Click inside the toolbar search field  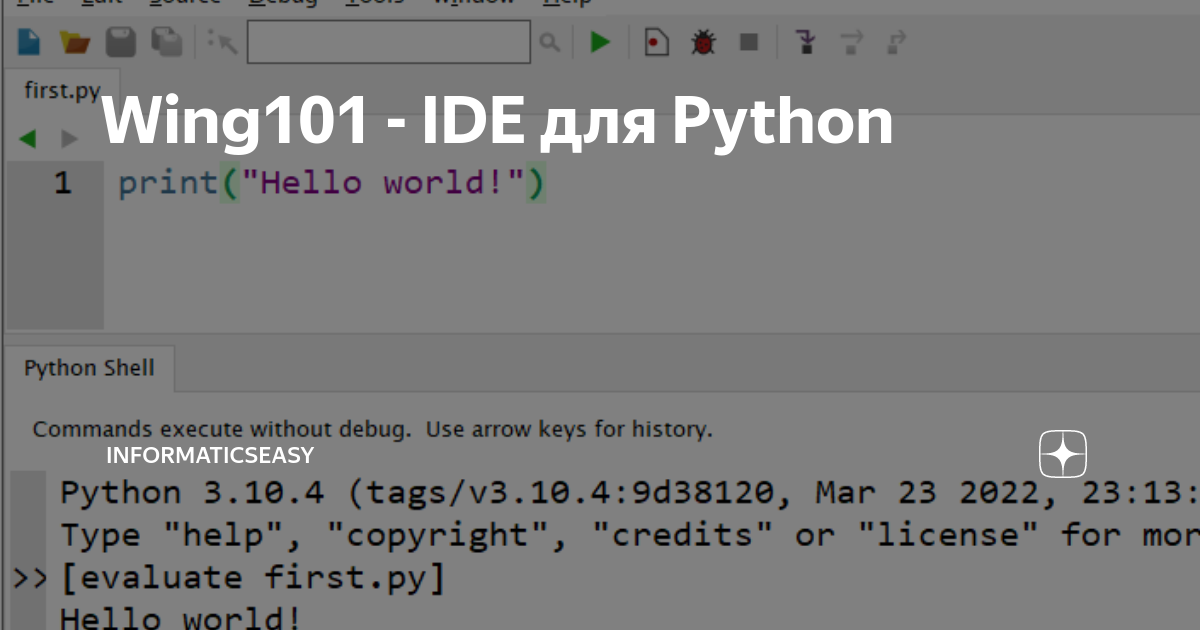tap(388, 41)
